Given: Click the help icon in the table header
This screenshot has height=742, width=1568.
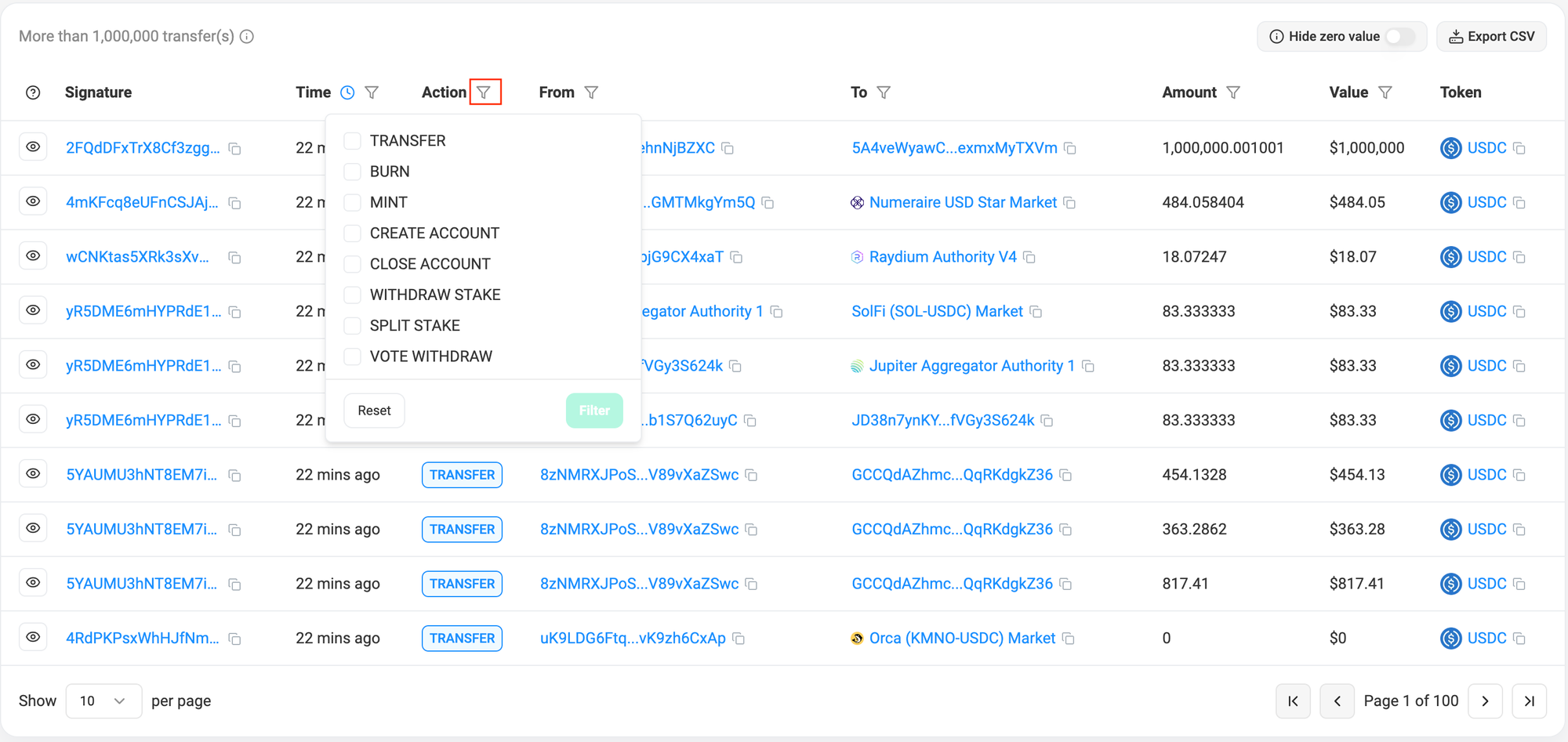Looking at the screenshot, I should tap(33, 92).
